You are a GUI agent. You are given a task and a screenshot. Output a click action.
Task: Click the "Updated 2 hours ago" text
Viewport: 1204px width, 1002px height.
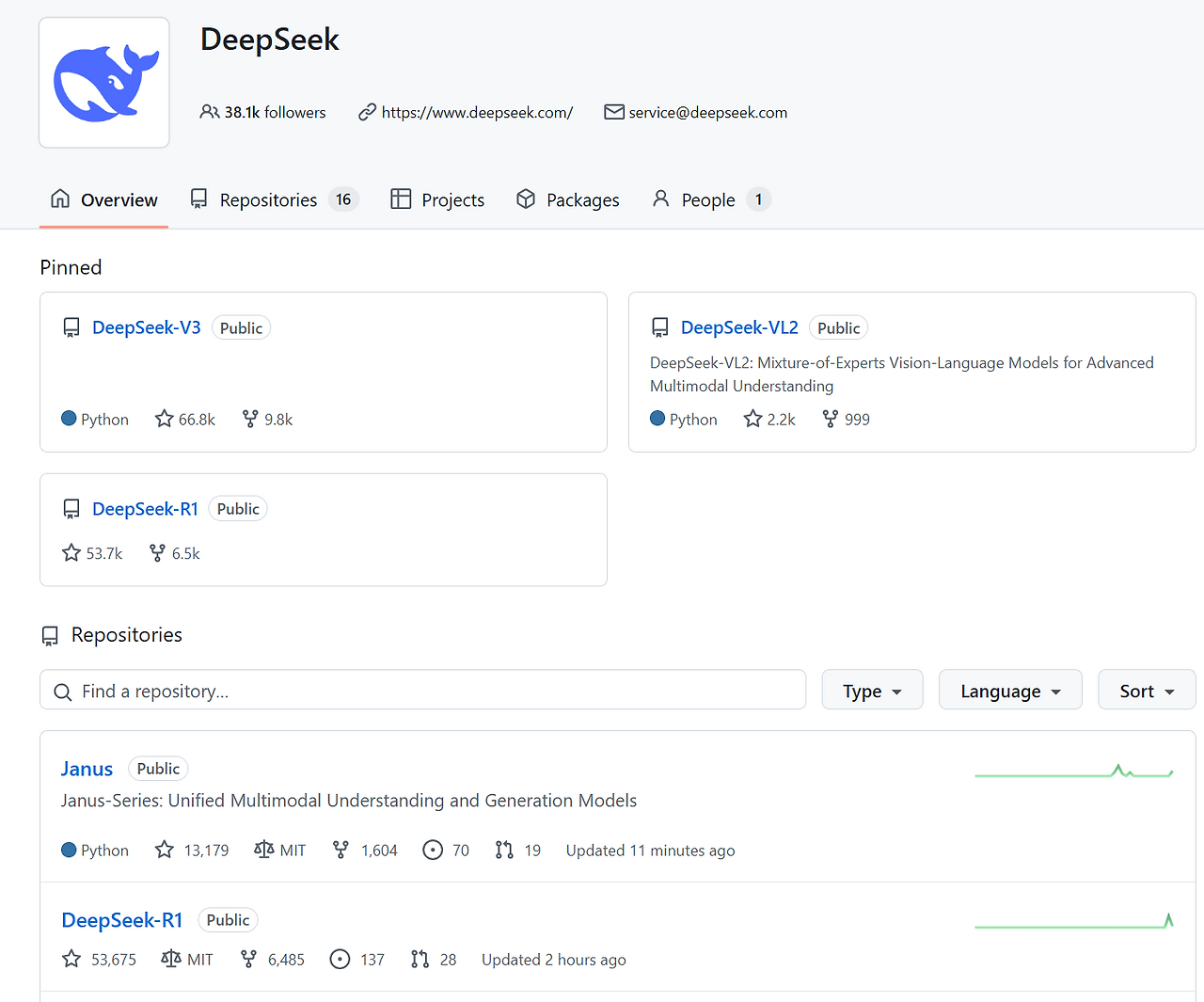554,960
